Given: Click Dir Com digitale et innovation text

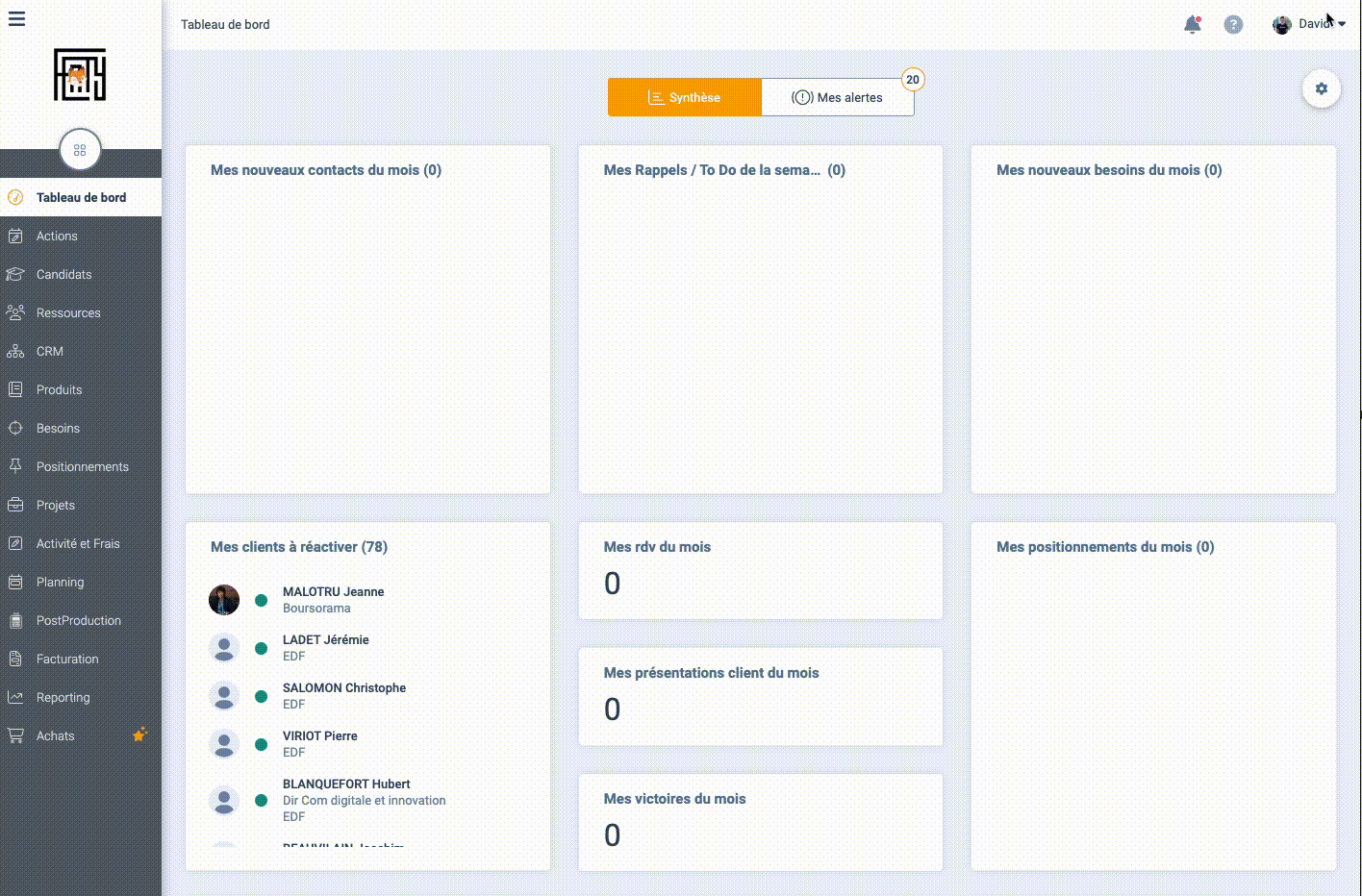Looking at the screenshot, I should 365,801.
